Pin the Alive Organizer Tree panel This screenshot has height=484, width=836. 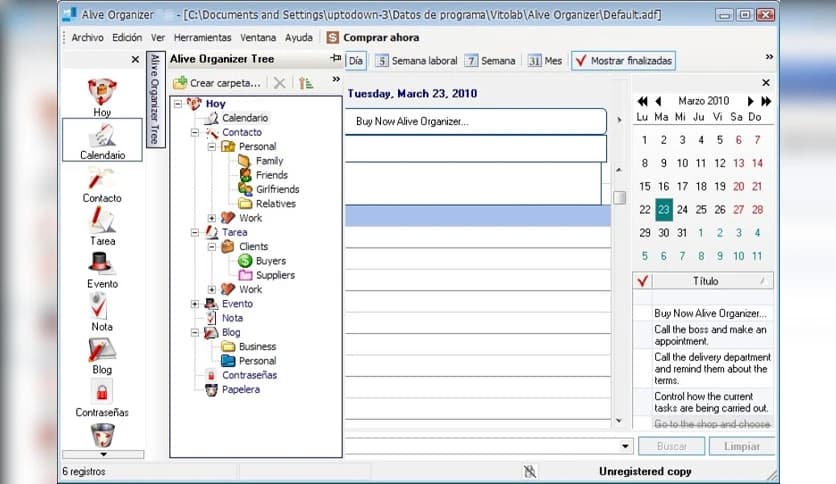click(335, 58)
